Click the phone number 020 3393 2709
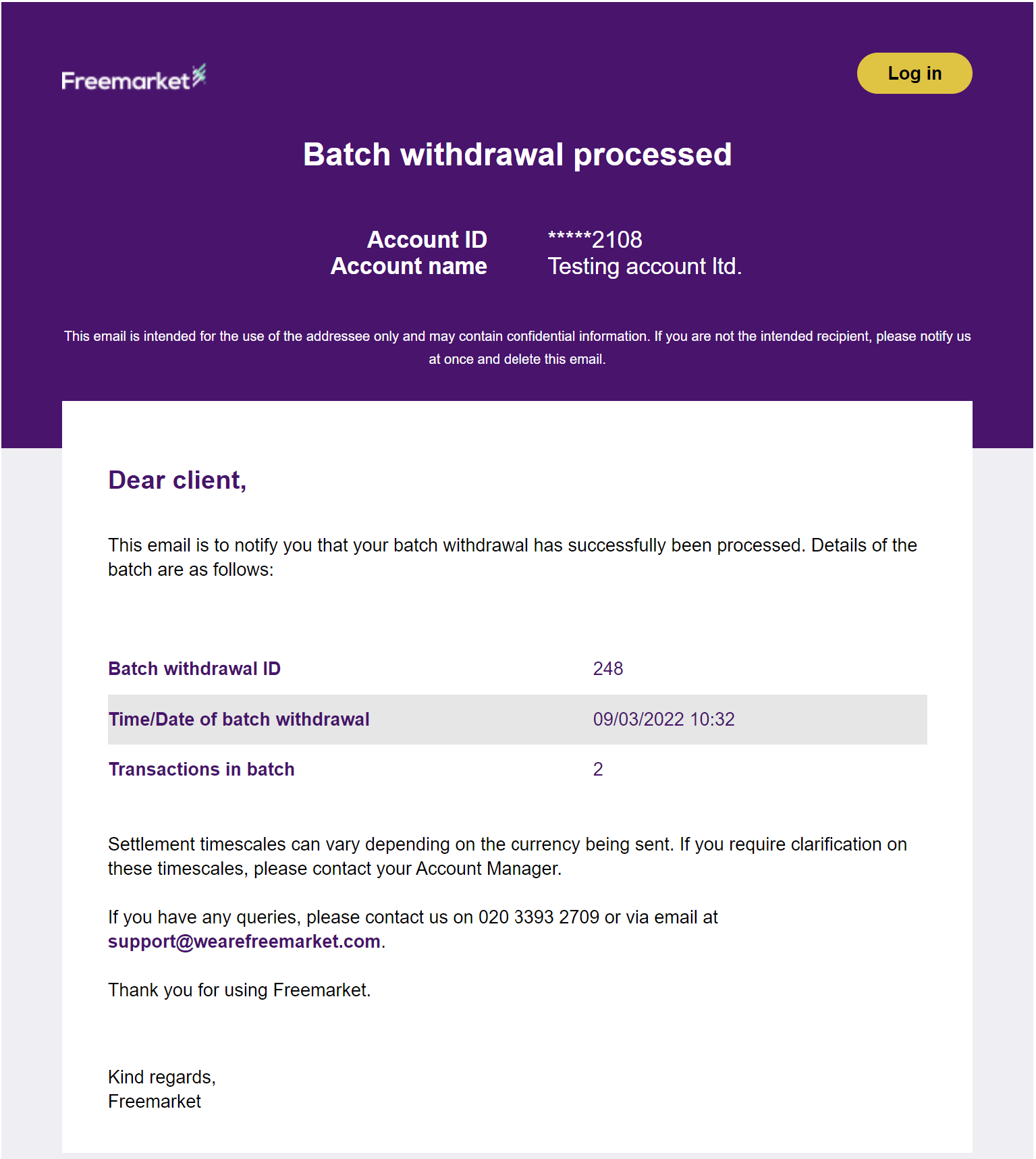1036x1159 pixels. point(539,917)
